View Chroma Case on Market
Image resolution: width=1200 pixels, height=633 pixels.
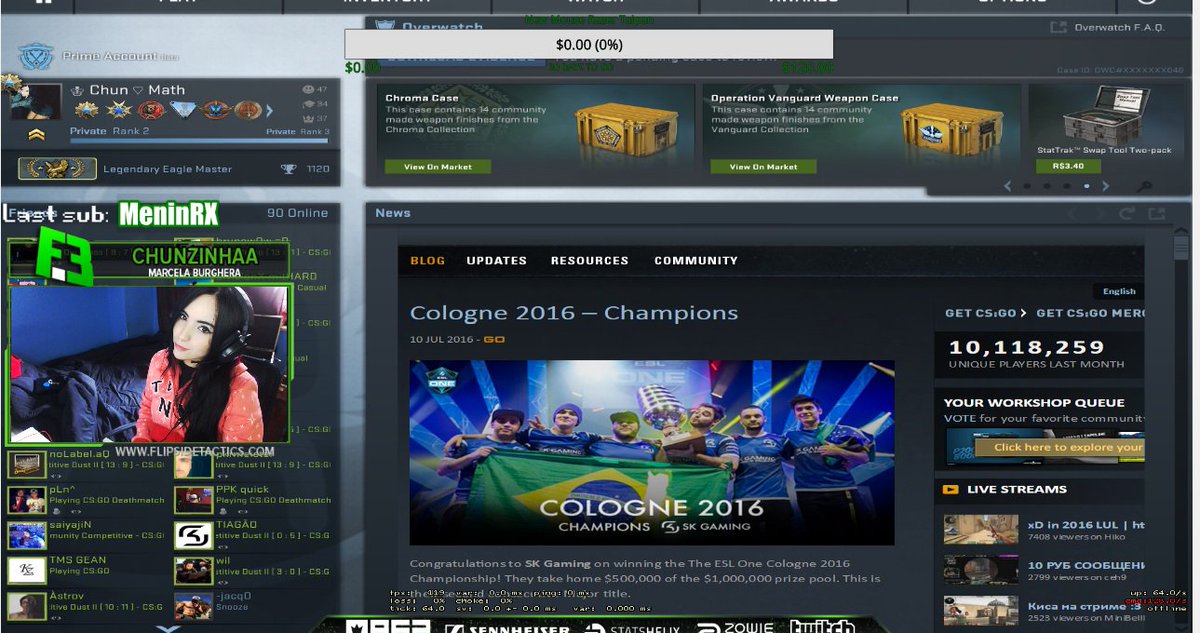point(437,167)
